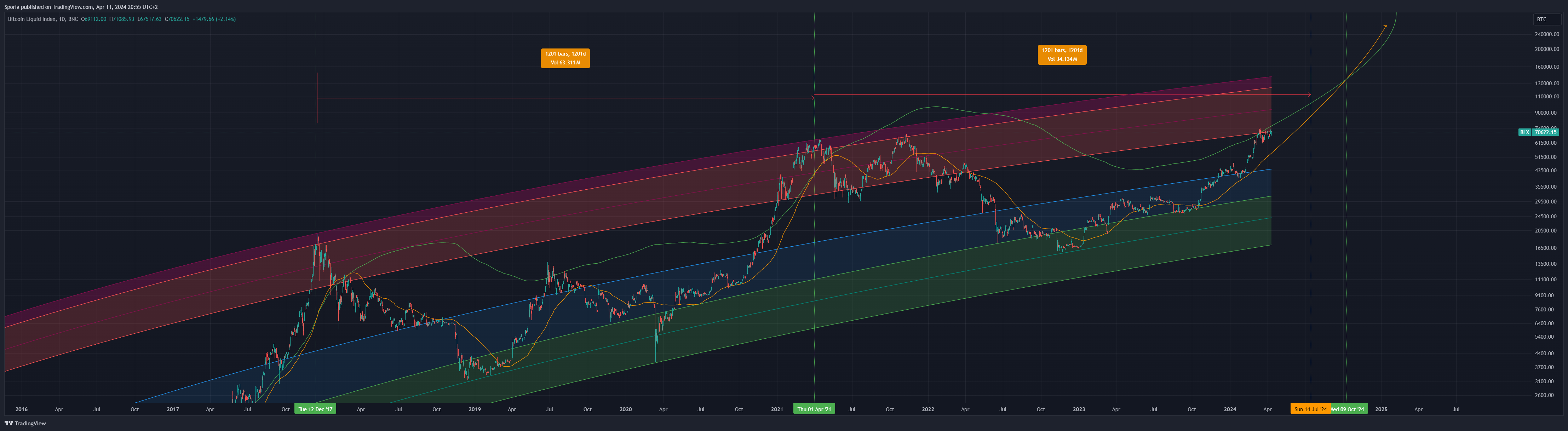The width and height of the screenshot is (1568, 431).
Task: Click the 2019 year label on time axis
Action: (475, 409)
